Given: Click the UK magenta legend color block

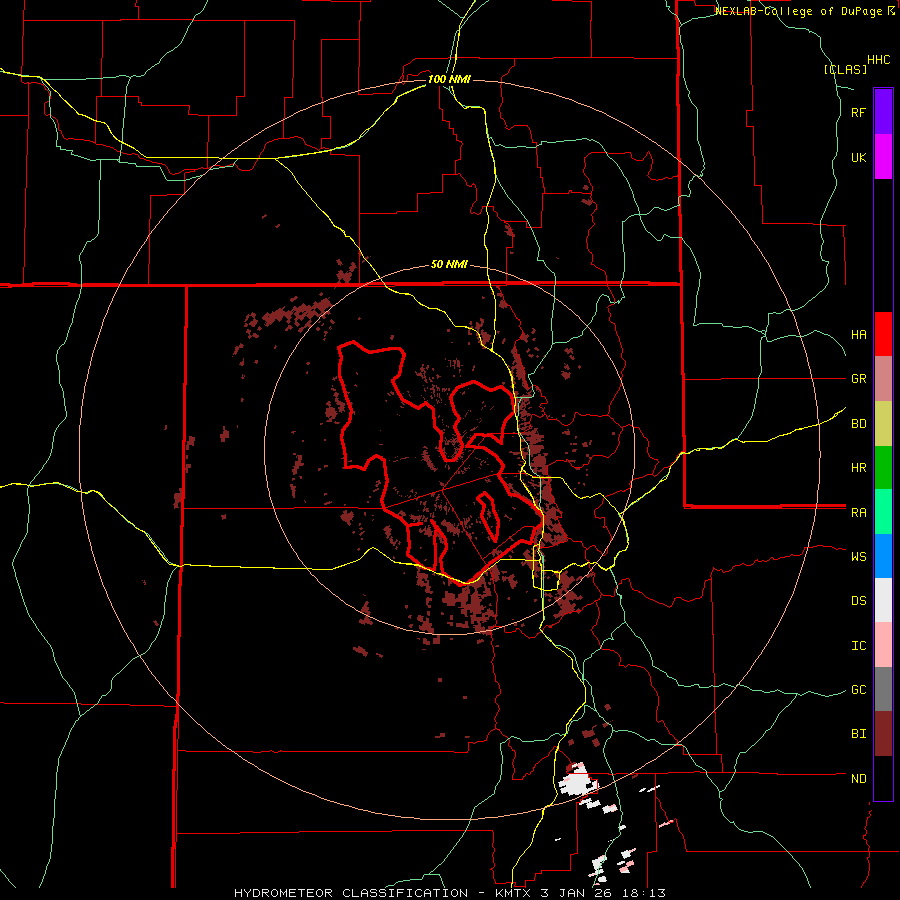Looking at the screenshot, I should pyautogui.click(x=883, y=157).
